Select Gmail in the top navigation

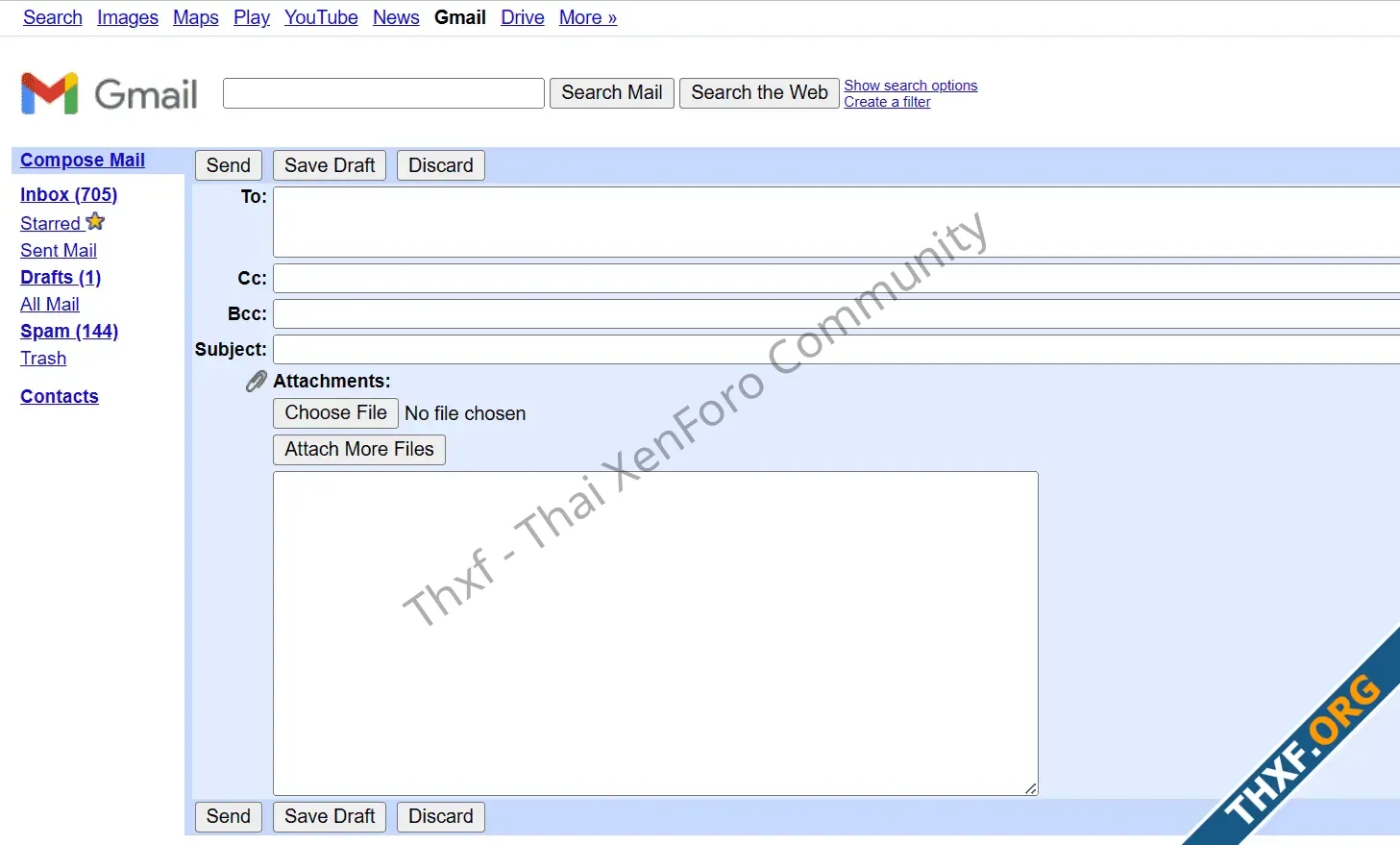coord(460,17)
